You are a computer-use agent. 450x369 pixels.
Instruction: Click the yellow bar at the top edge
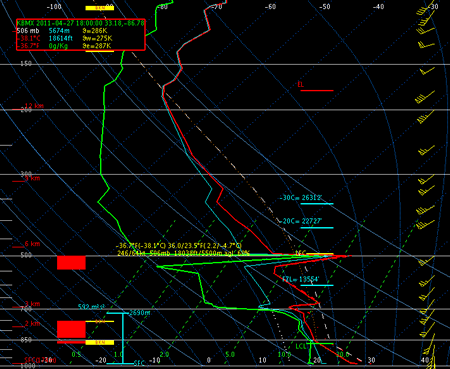(100, 8)
